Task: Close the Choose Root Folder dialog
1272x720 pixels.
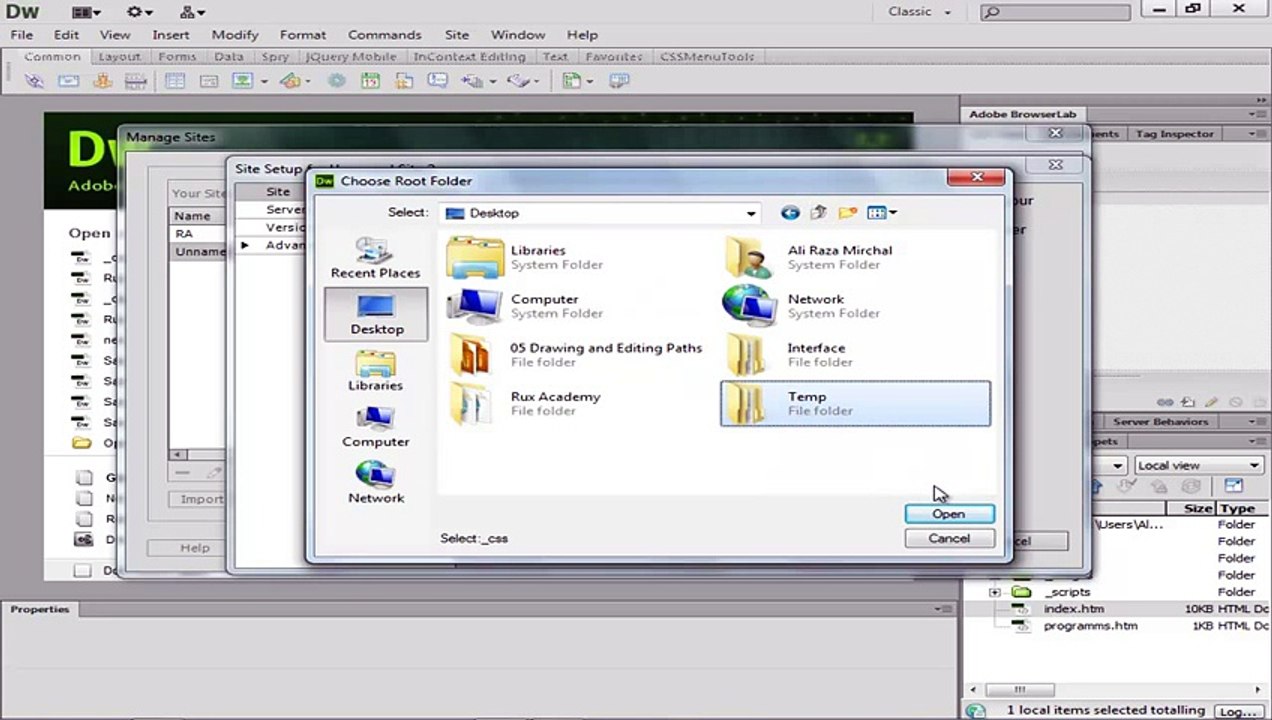Action: tap(976, 178)
